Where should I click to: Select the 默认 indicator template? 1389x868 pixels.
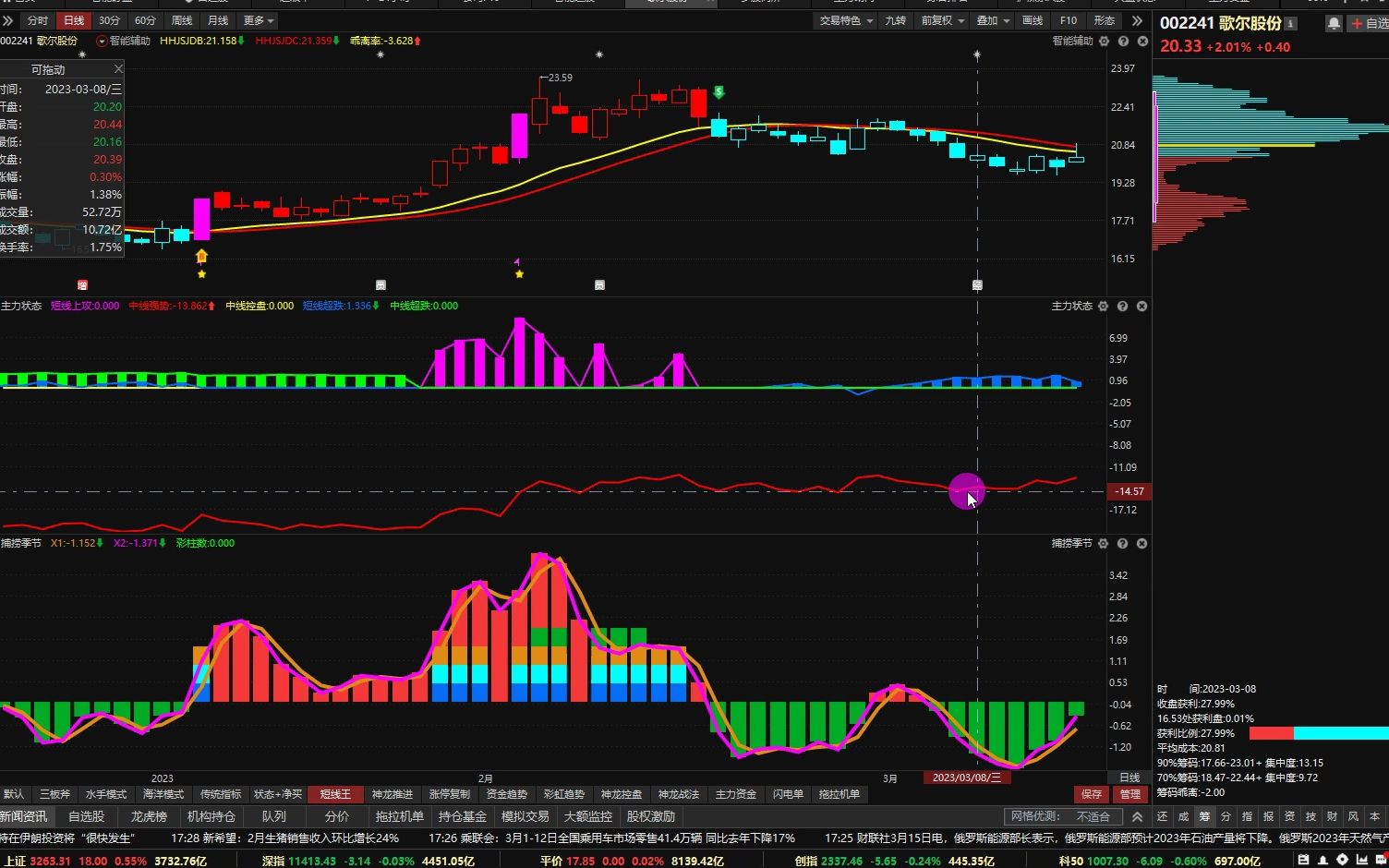(x=14, y=795)
